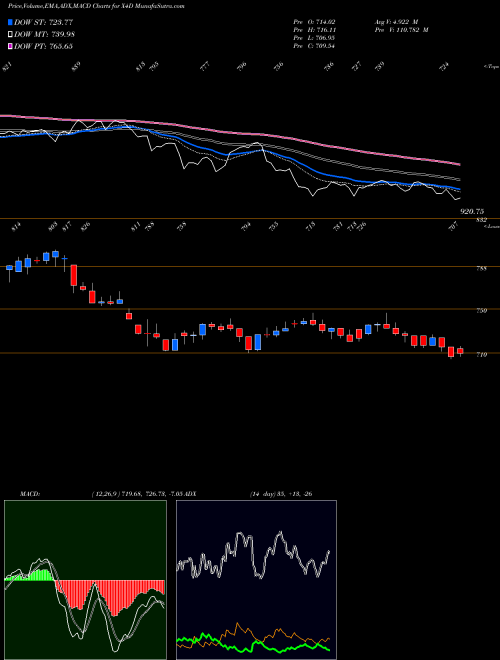The height and width of the screenshot is (660, 500).
Task: Click the 'Pre C: 709.54' close value
Action: pos(314,46)
